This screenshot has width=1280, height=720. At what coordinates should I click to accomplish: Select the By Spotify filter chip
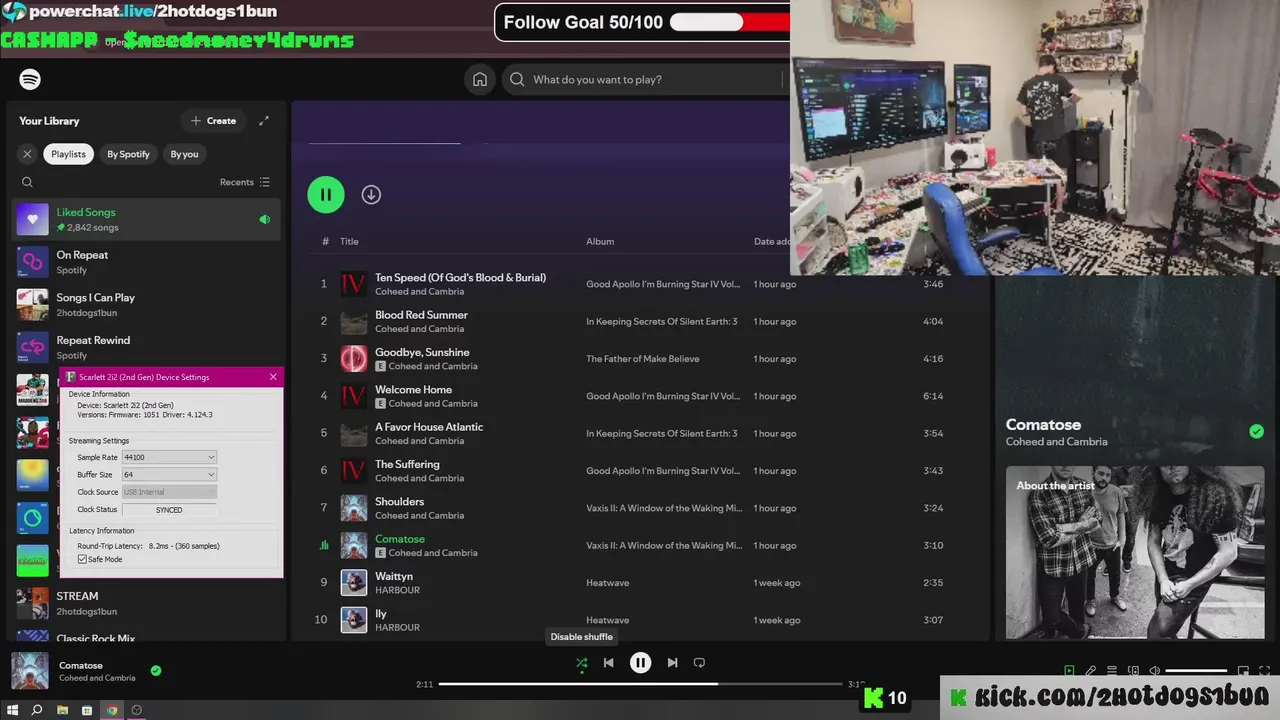pyautogui.click(x=128, y=154)
